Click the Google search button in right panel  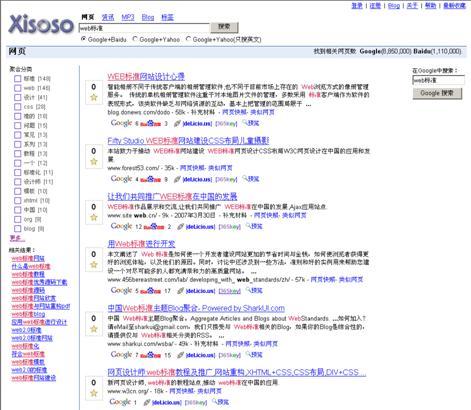point(437,93)
